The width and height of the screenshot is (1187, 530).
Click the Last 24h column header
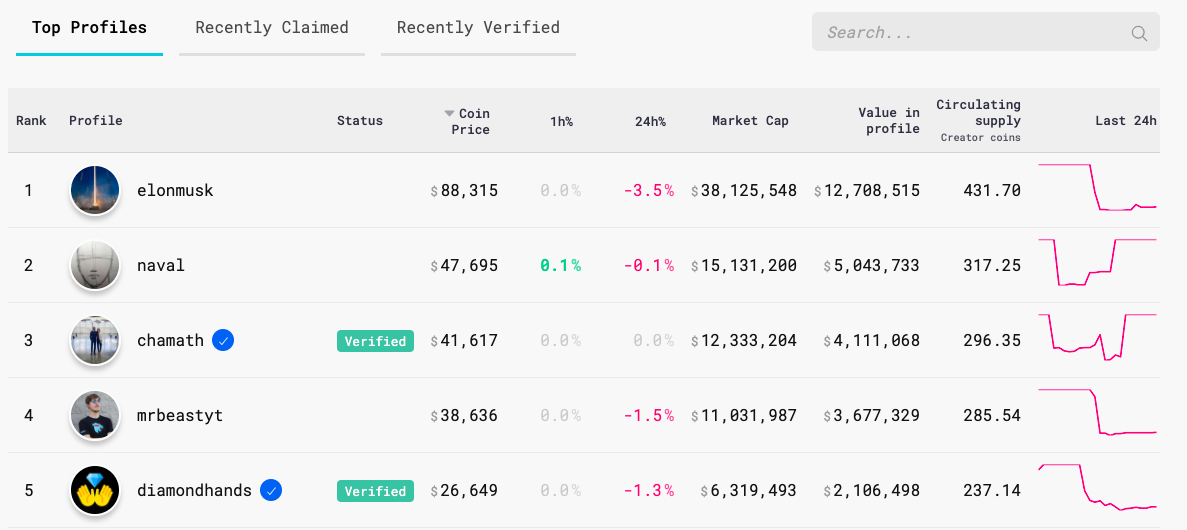pos(1126,121)
